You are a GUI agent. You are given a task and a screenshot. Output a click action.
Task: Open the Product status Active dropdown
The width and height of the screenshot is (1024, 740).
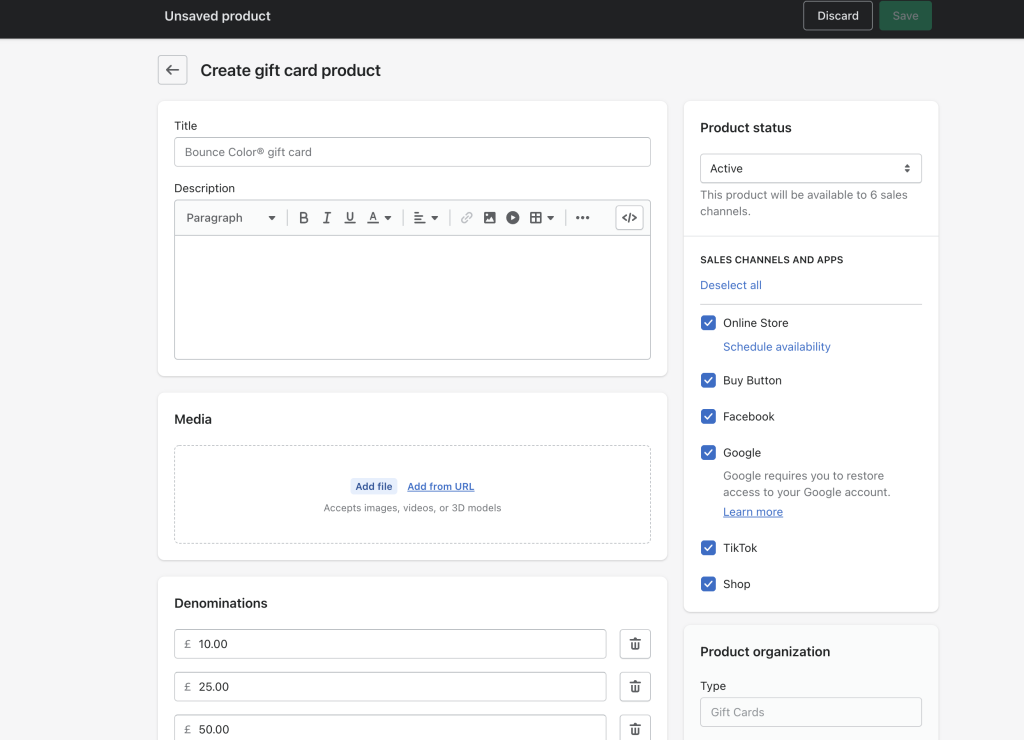810,169
